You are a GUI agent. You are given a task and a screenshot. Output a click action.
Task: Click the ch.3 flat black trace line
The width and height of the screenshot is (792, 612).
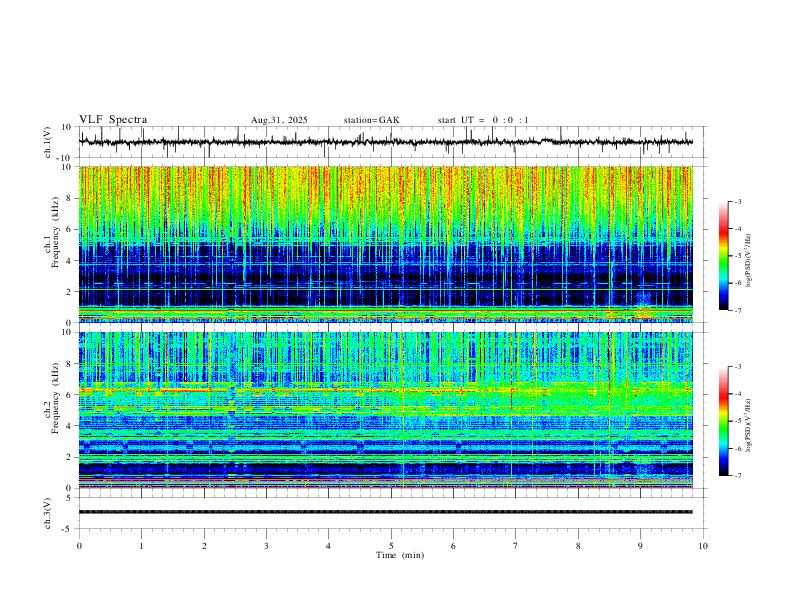[x=386, y=512]
